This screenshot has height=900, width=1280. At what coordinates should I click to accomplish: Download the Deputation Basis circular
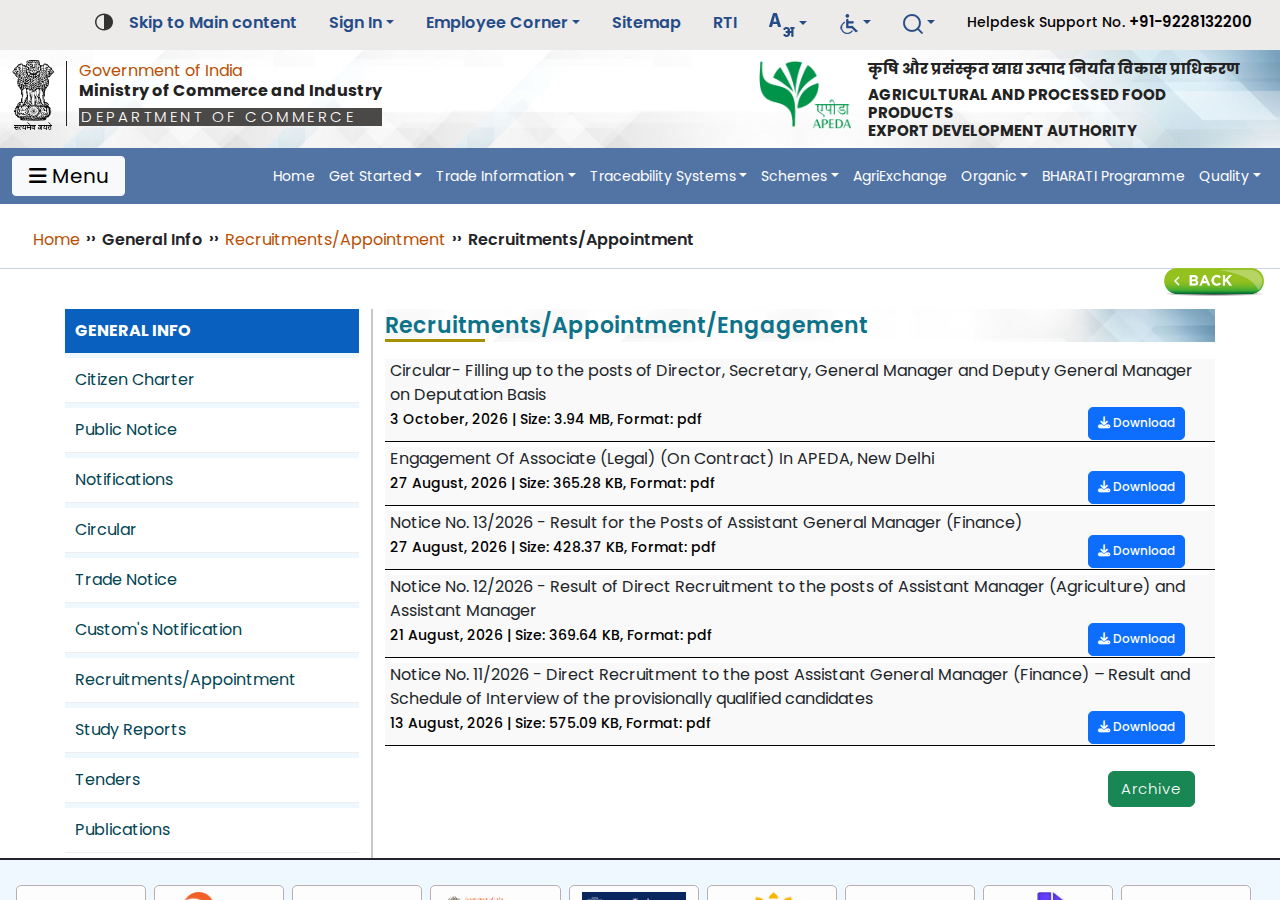click(1136, 423)
